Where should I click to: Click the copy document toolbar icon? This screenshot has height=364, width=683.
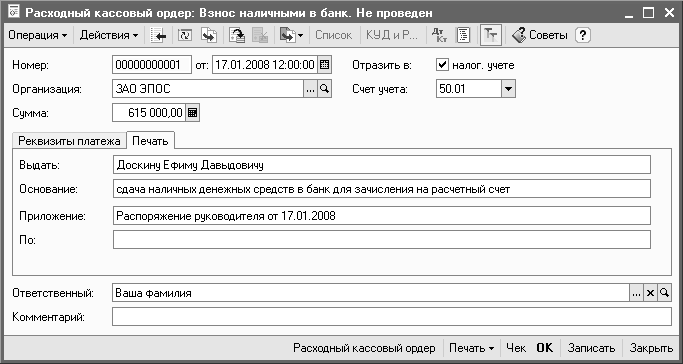pos(210,36)
